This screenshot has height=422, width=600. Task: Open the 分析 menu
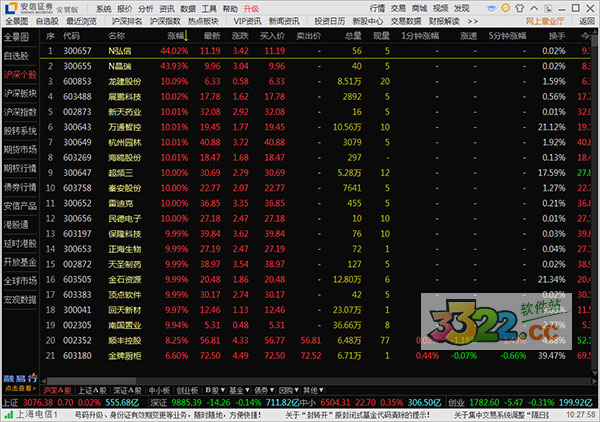click(x=145, y=8)
